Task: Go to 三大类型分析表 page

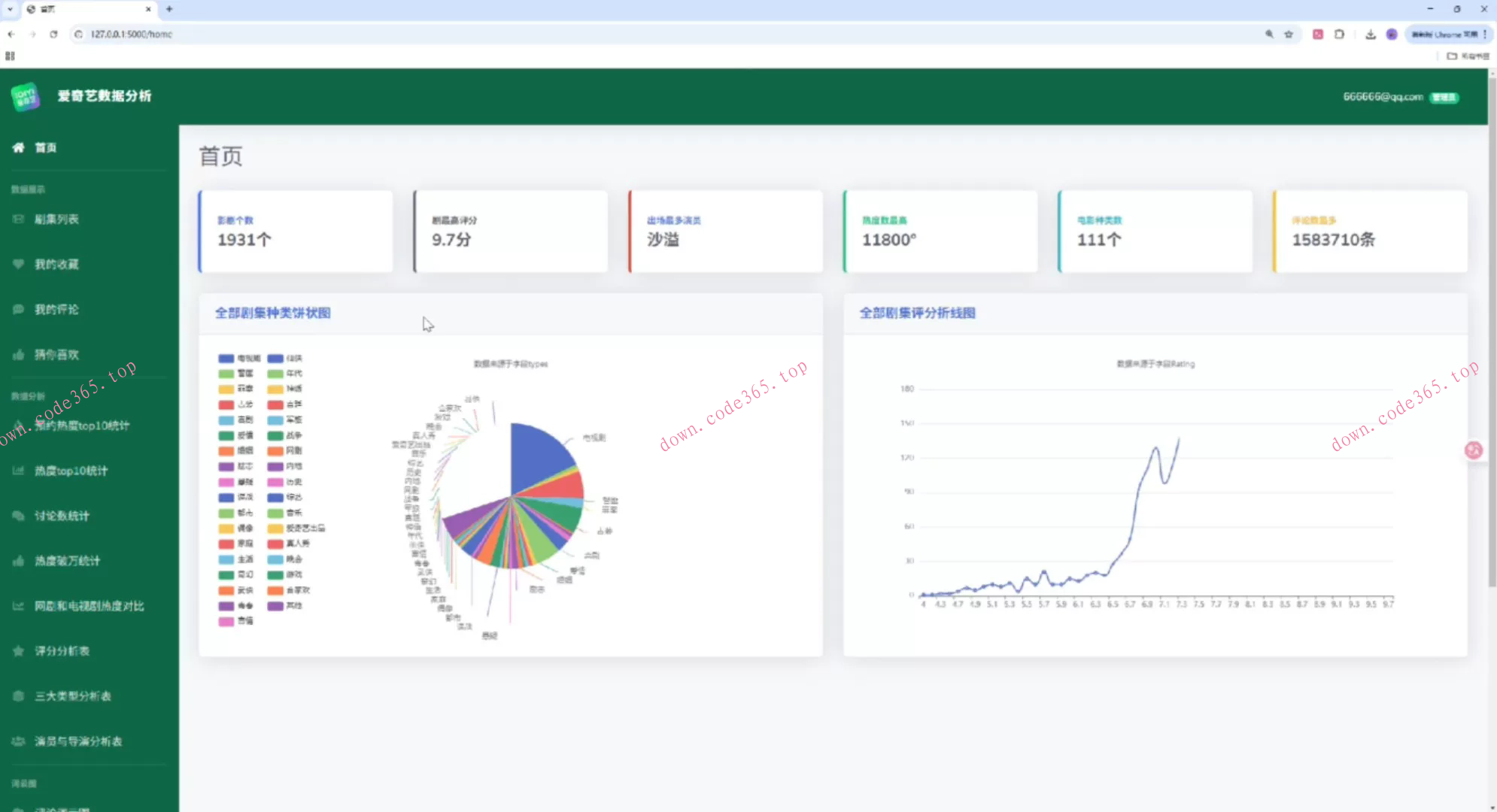Action: click(72, 696)
